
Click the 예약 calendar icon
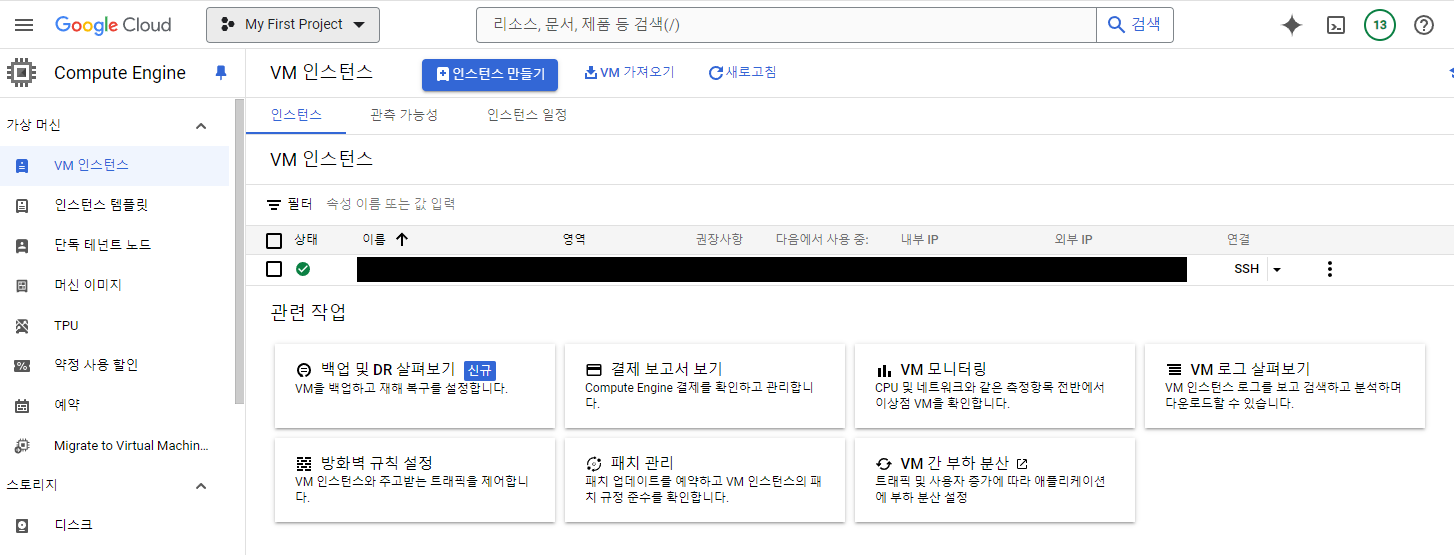pos(22,406)
